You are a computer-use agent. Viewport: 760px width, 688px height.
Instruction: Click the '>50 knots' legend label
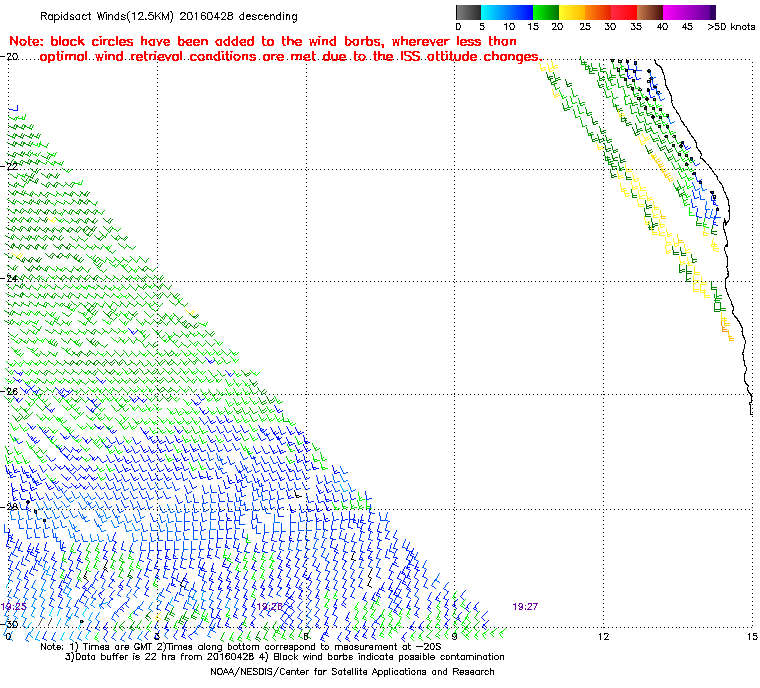click(x=731, y=27)
